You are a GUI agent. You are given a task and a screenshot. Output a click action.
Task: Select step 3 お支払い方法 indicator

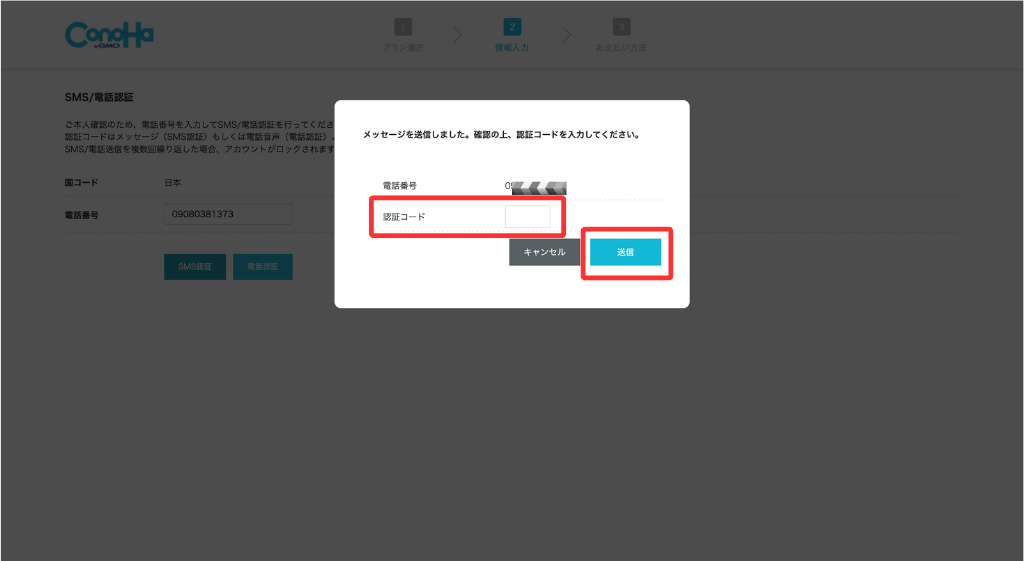[x=621, y=35]
